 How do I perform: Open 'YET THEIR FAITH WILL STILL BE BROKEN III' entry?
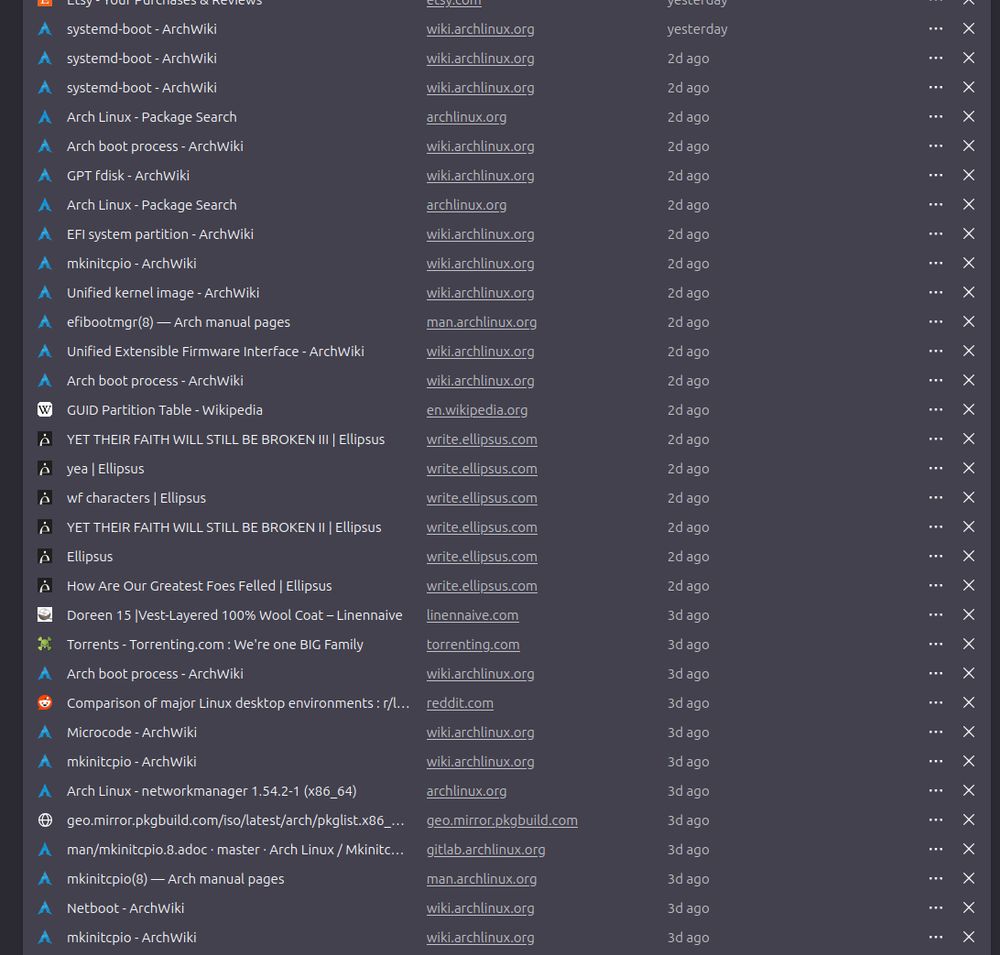click(226, 440)
